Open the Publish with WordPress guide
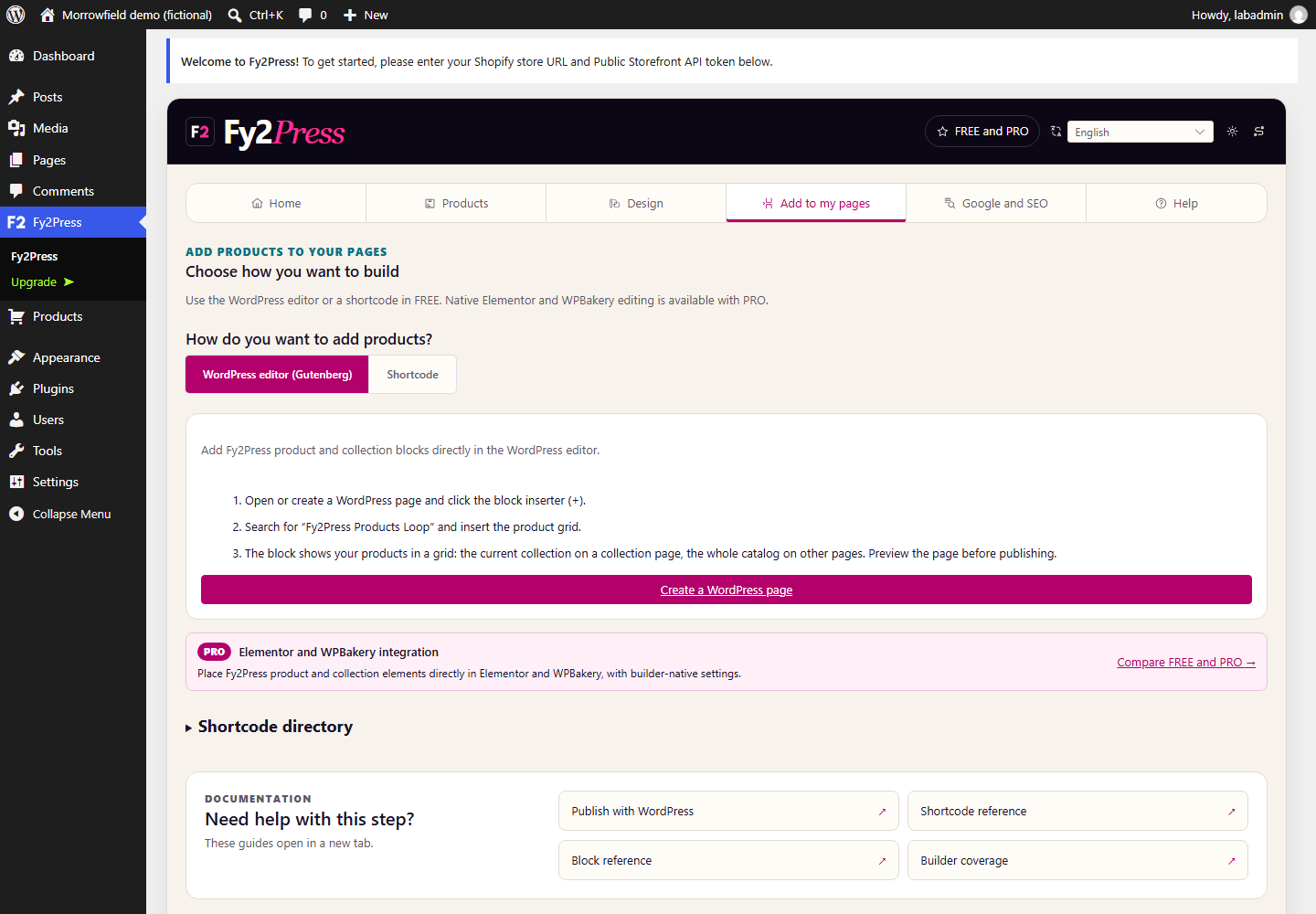The width and height of the screenshot is (1316, 914). tap(728, 811)
